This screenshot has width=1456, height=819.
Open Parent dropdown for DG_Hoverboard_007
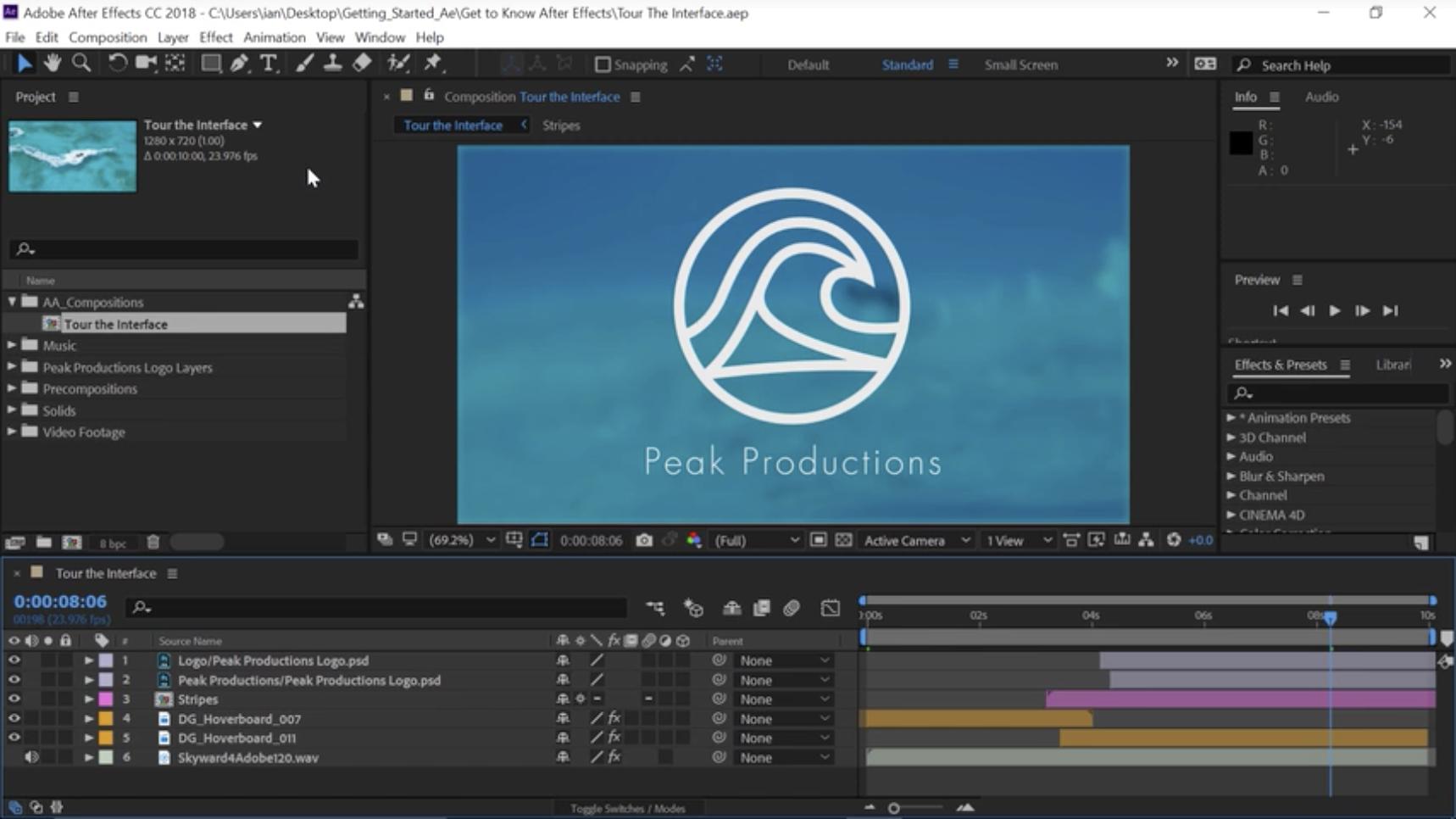[x=783, y=719]
